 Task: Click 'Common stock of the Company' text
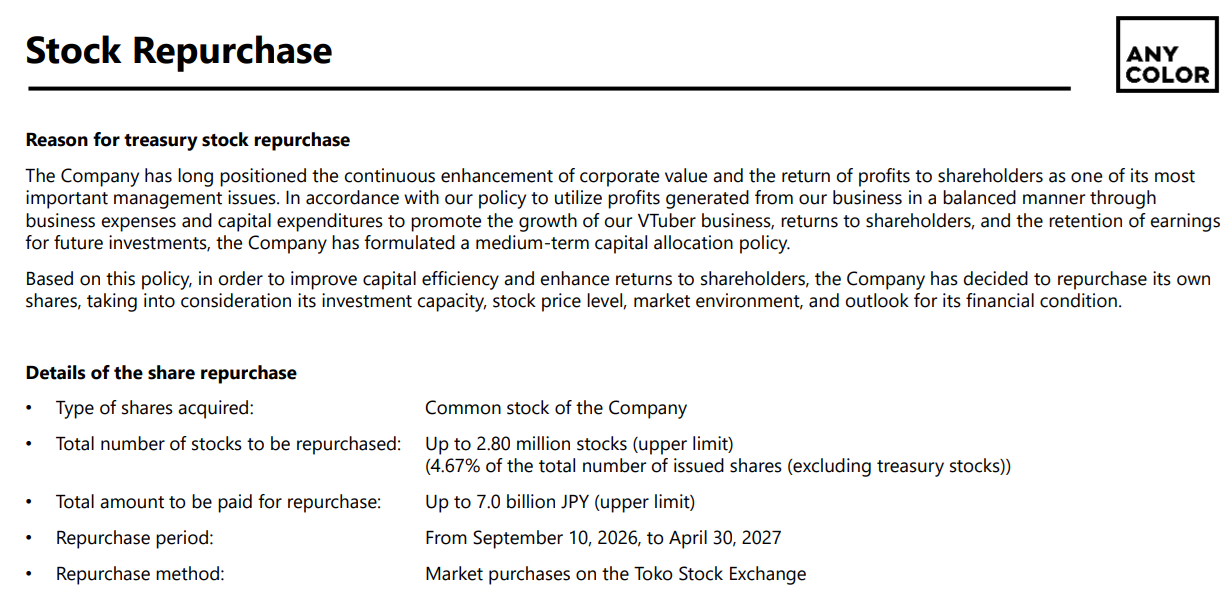[x=556, y=408]
